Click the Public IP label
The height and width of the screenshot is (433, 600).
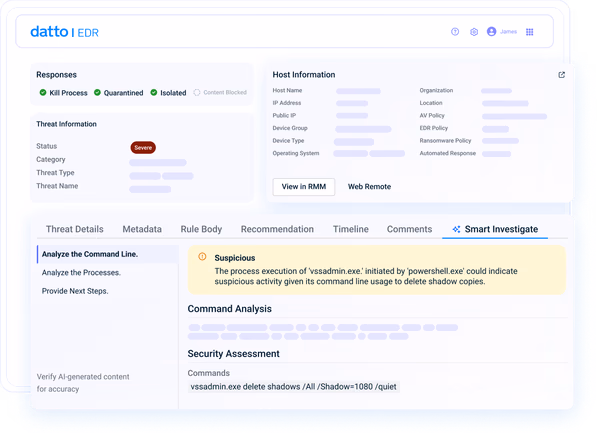click(x=284, y=116)
